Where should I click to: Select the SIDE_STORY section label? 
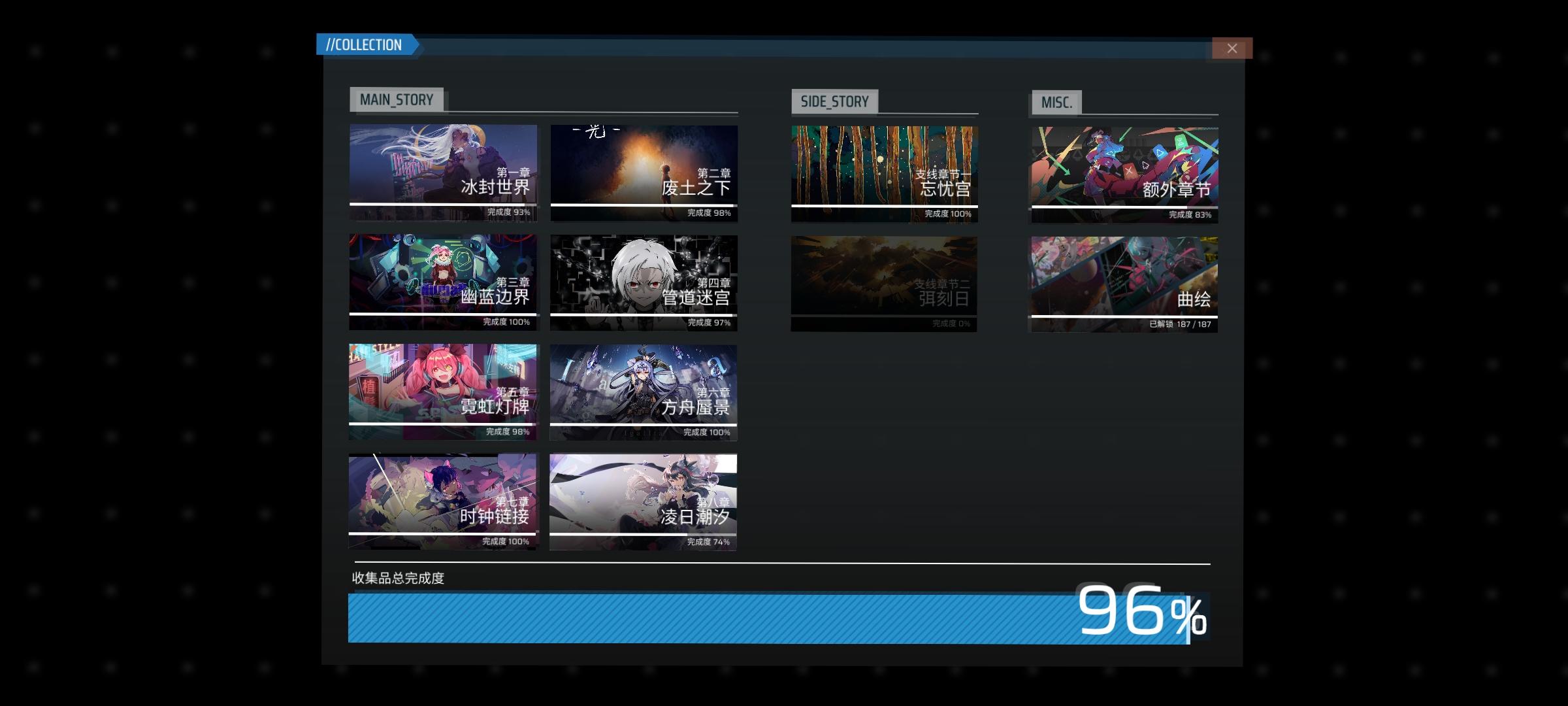[x=834, y=101]
